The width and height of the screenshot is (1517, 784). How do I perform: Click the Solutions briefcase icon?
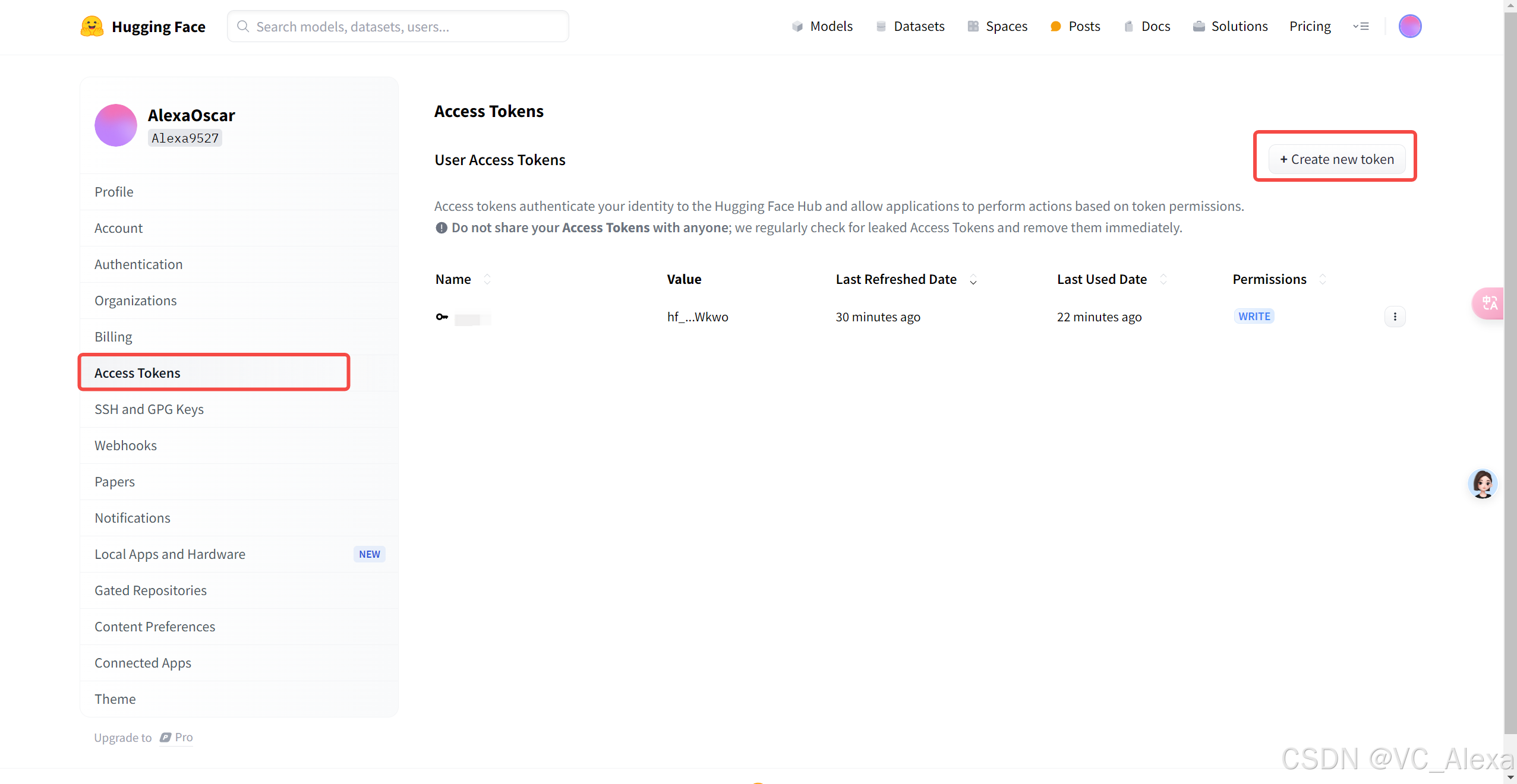1199,26
